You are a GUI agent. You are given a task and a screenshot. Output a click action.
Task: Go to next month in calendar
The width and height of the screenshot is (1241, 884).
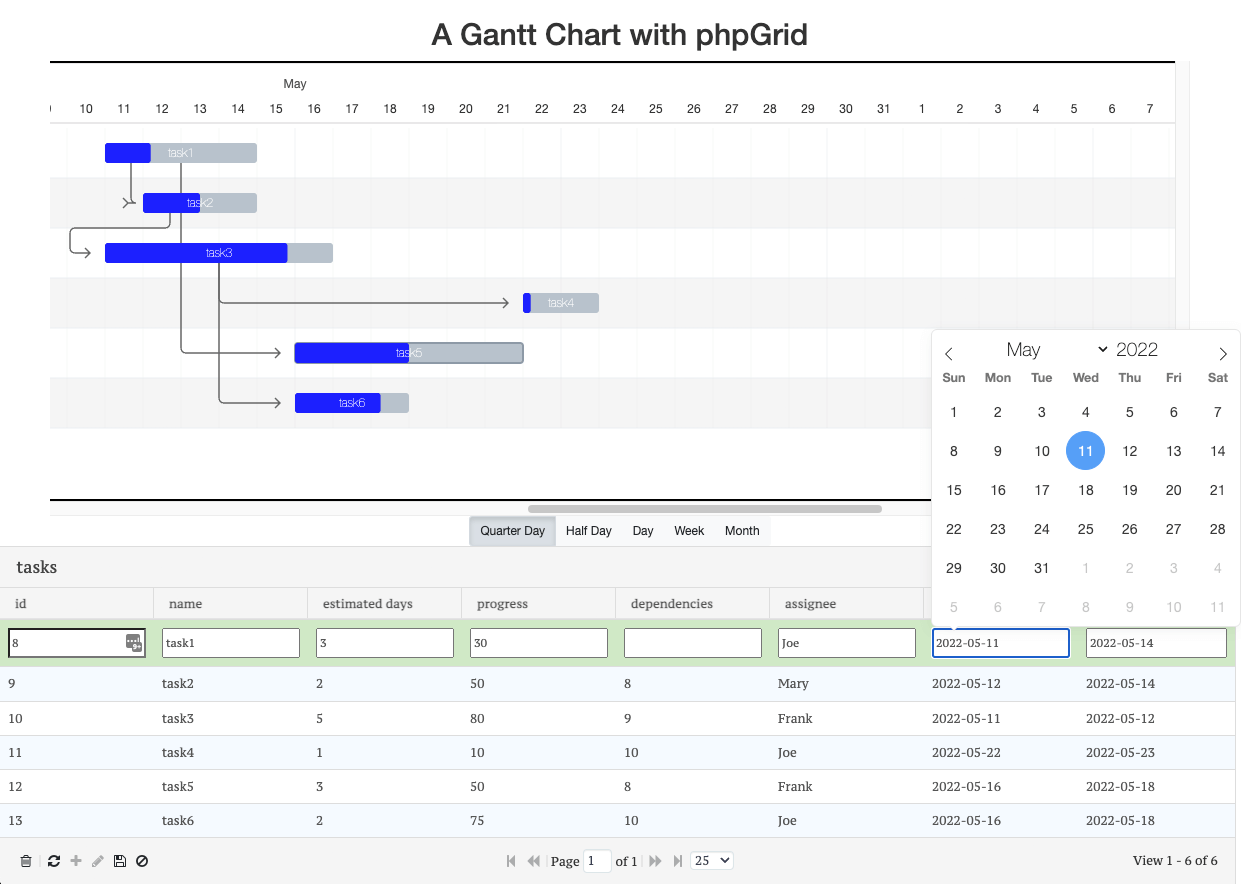(x=1222, y=353)
